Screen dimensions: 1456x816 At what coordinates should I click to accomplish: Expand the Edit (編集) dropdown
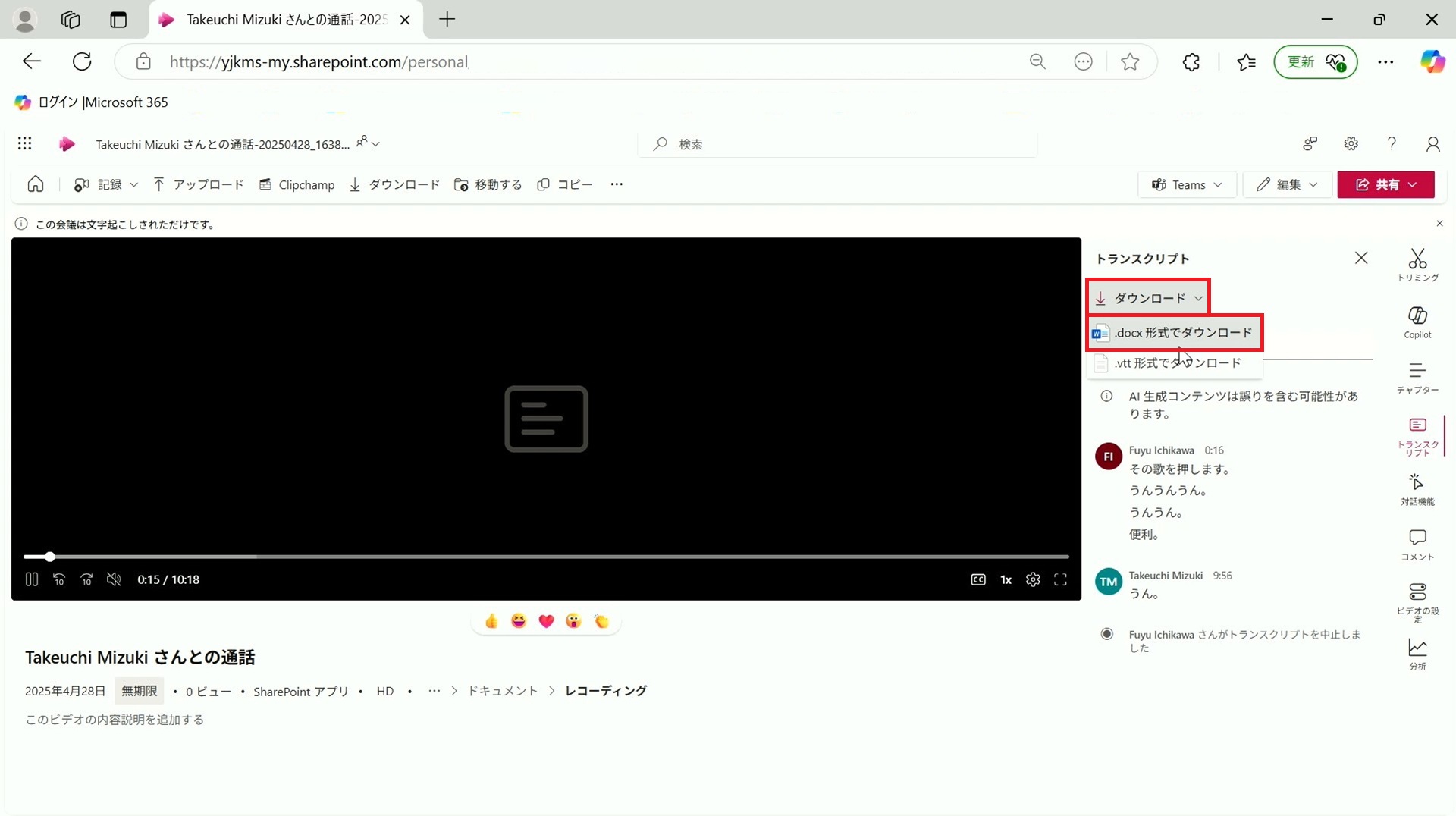point(1287,184)
